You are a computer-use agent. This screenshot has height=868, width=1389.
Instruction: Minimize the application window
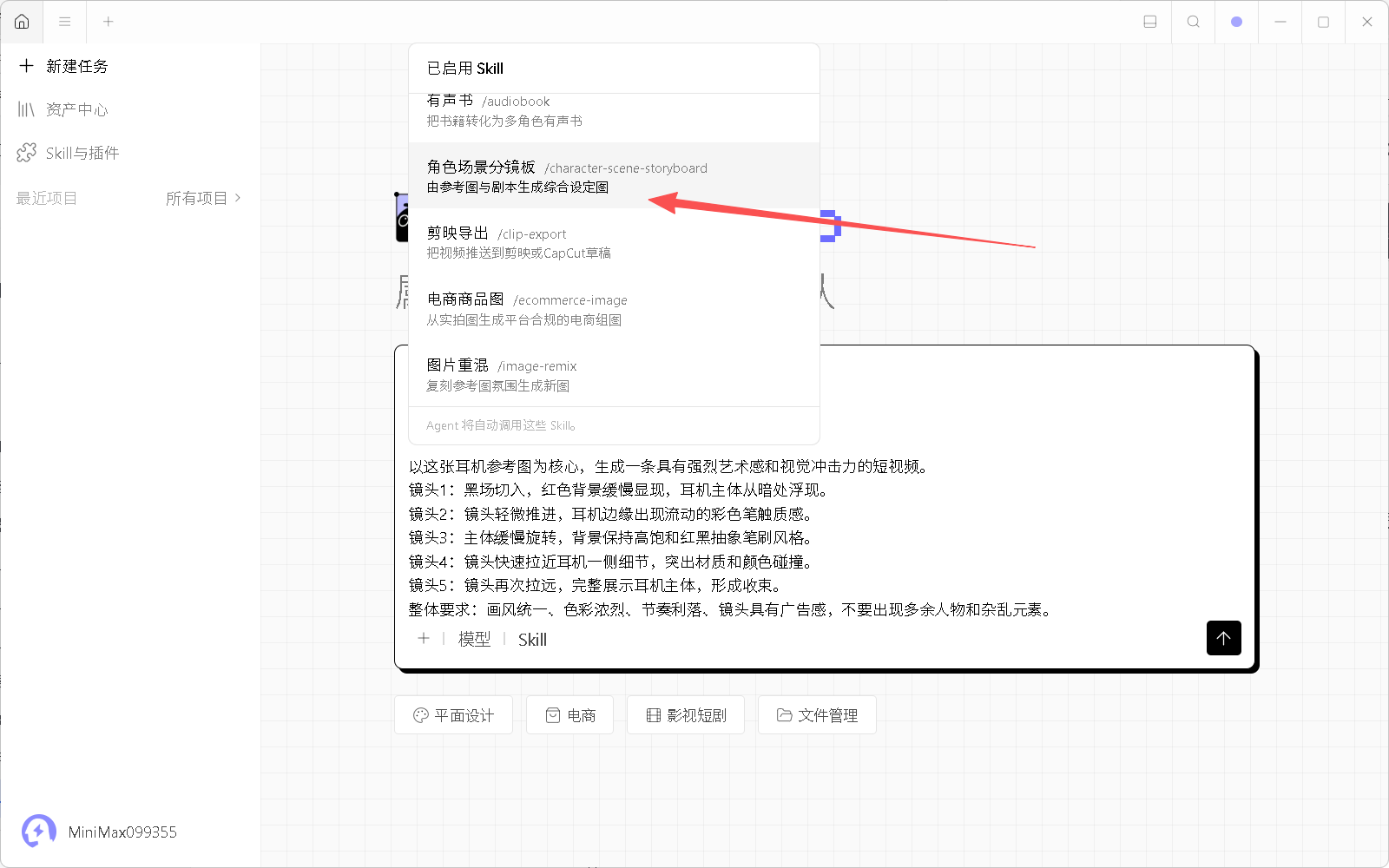1280,22
